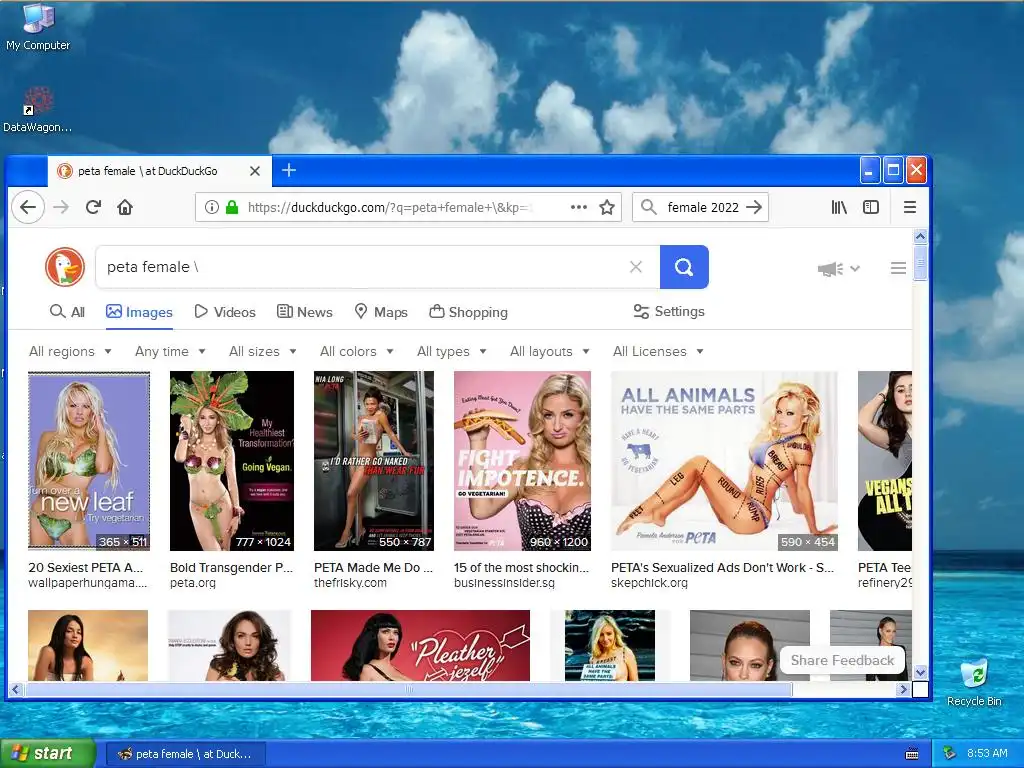Select the Recycle Bin desktop icon
Viewport: 1024px width, 768px height.
(974, 682)
